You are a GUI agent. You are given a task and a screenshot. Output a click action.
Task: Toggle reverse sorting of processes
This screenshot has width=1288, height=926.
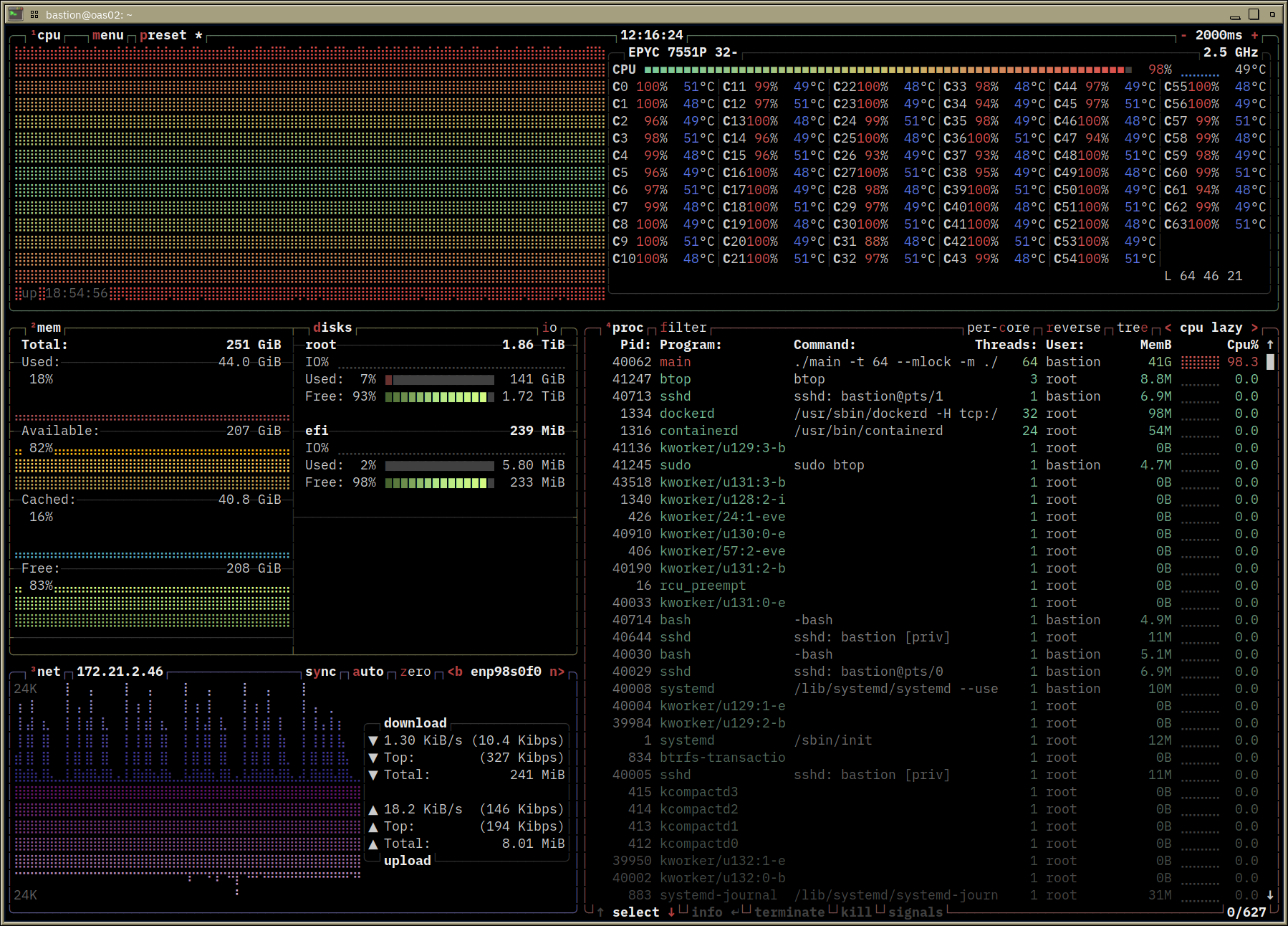pos(1073,328)
